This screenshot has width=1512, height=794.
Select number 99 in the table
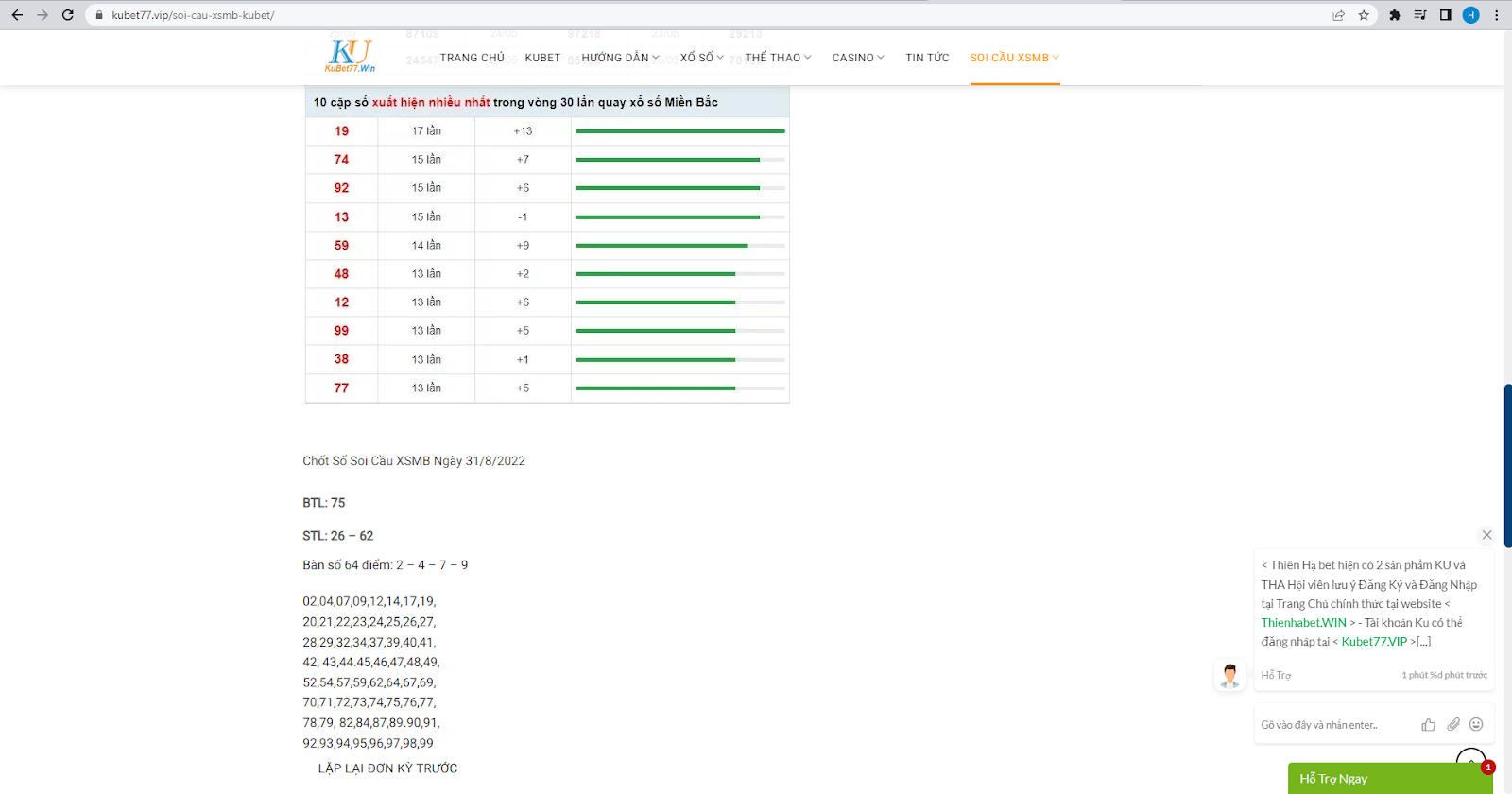click(x=341, y=331)
